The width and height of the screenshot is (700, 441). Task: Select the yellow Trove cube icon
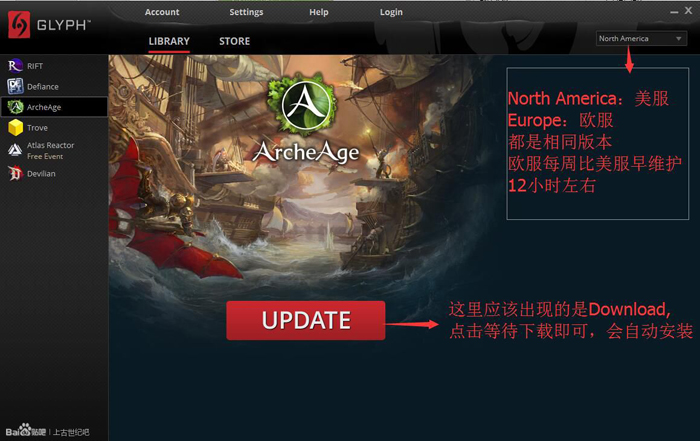point(15,128)
